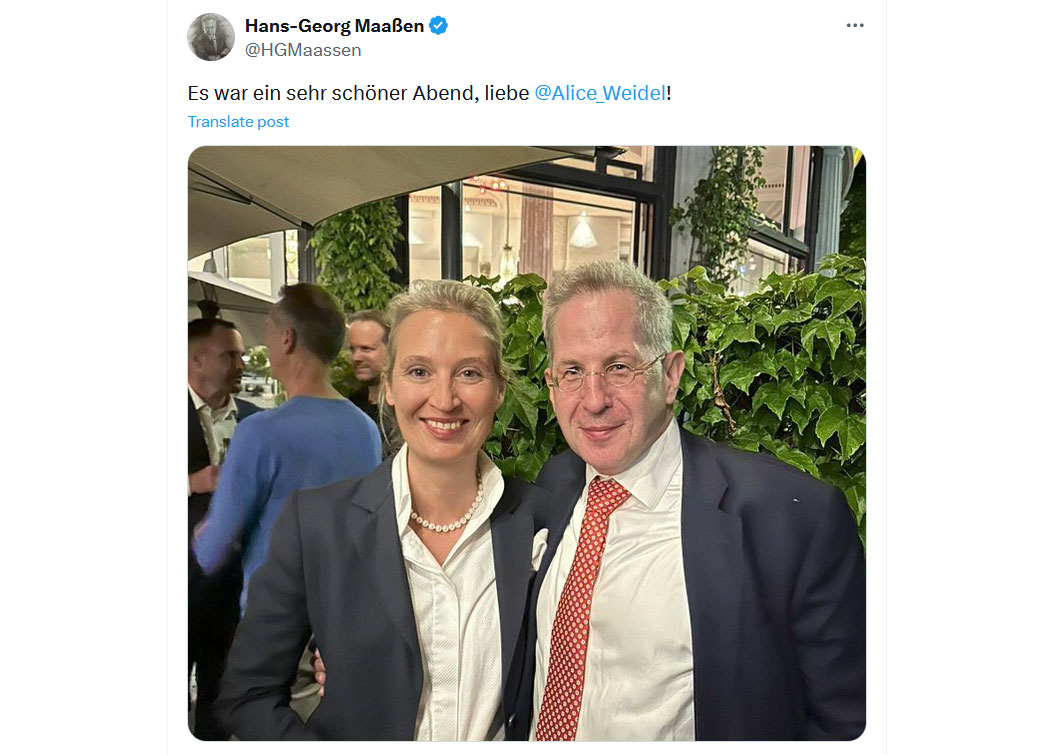The width and height of the screenshot is (1050, 755).
Task: Open the round profile avatar picture
Action: click(211, 37)
